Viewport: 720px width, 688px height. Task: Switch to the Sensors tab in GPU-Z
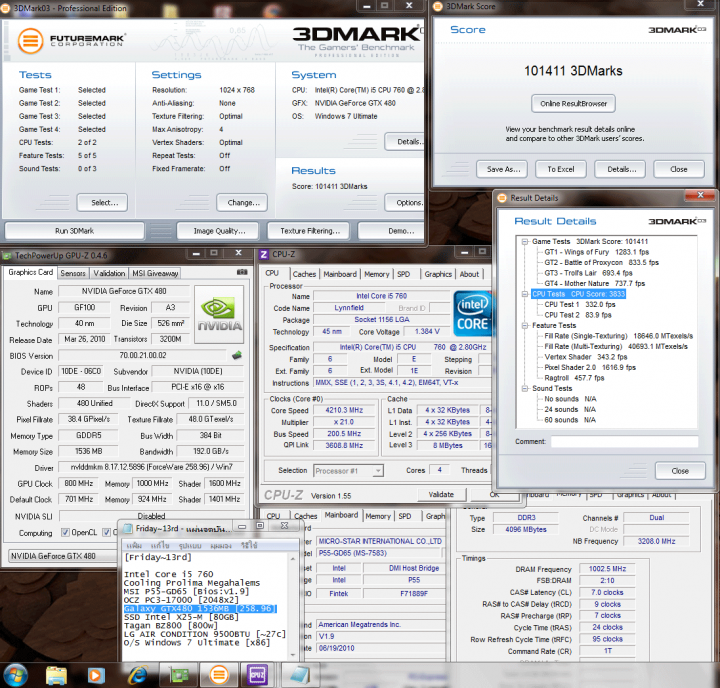coord(73,273)
